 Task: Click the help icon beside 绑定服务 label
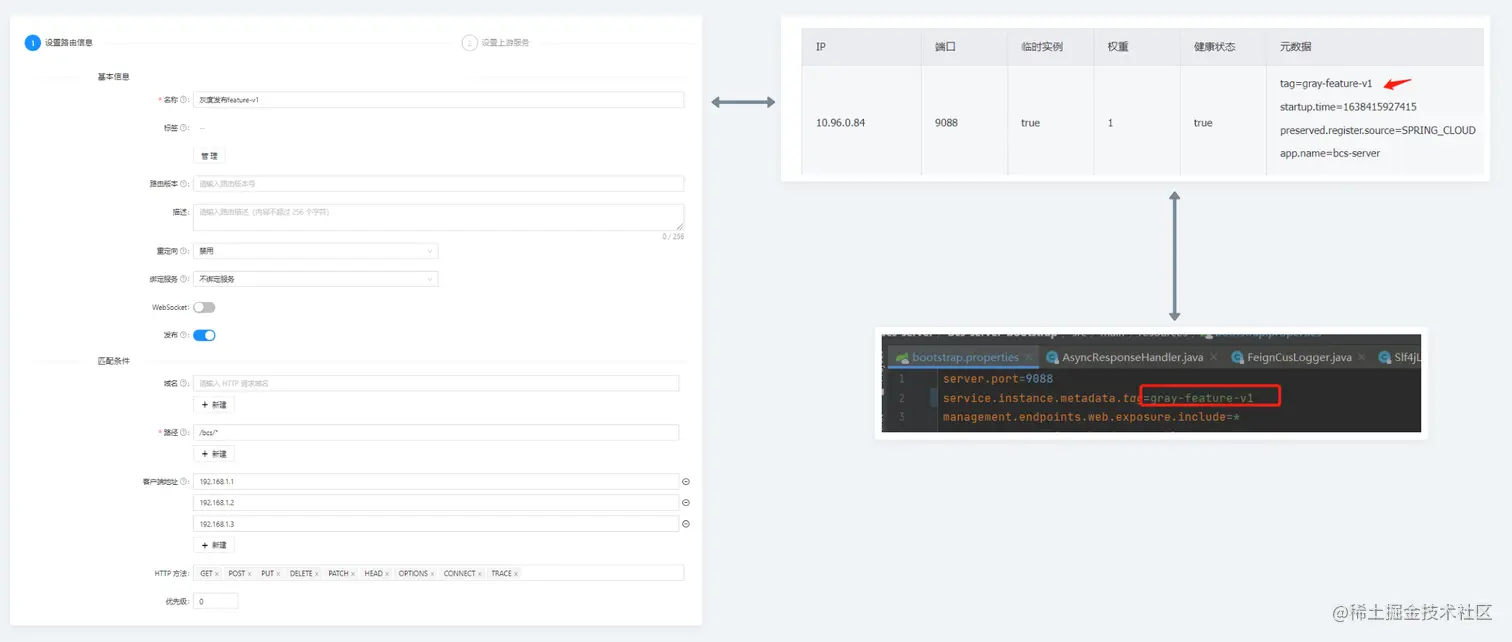[x=183, y=279]
